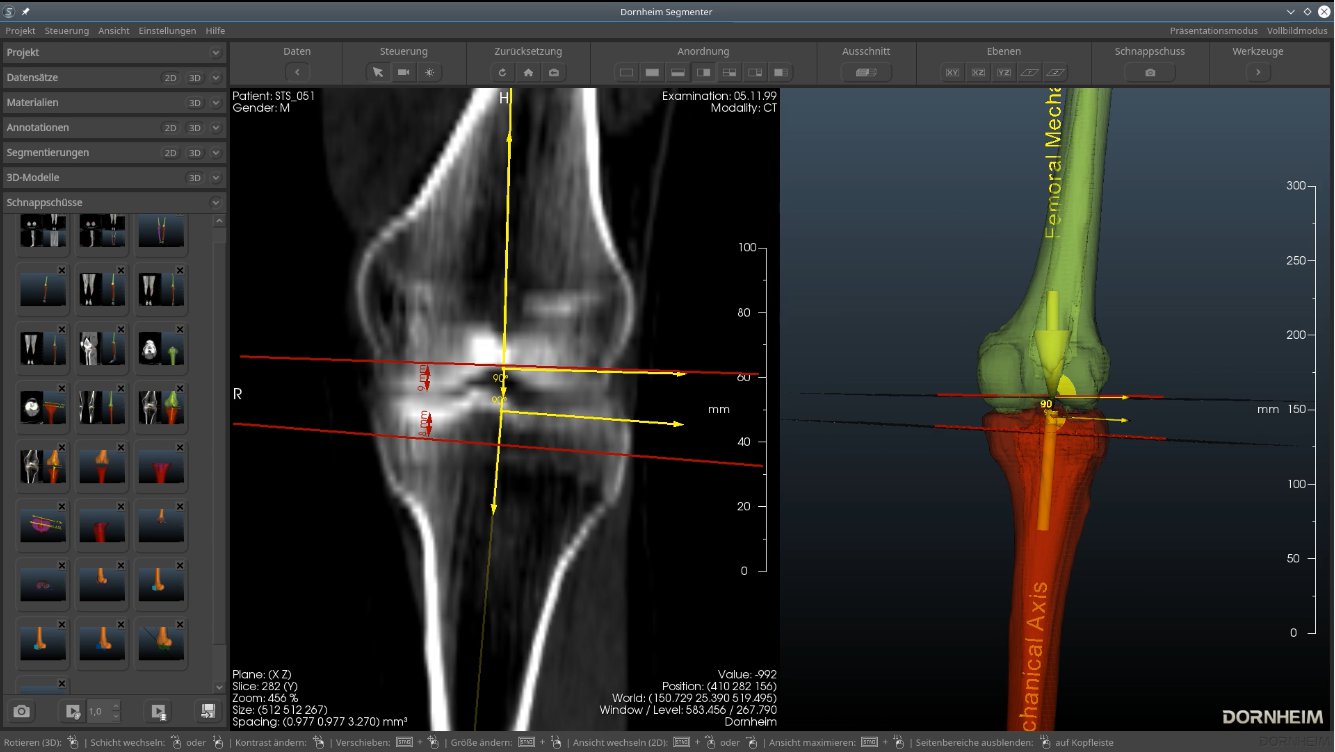Collapse the Schnappschüsse panel chevron
This screenshot has height=752, width=1335.
coord(216,202)
